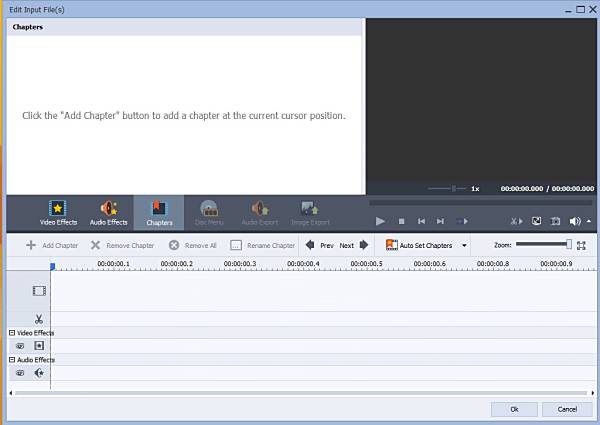Open the Image Export tab

pyautogui.click(x=310, y=213)
